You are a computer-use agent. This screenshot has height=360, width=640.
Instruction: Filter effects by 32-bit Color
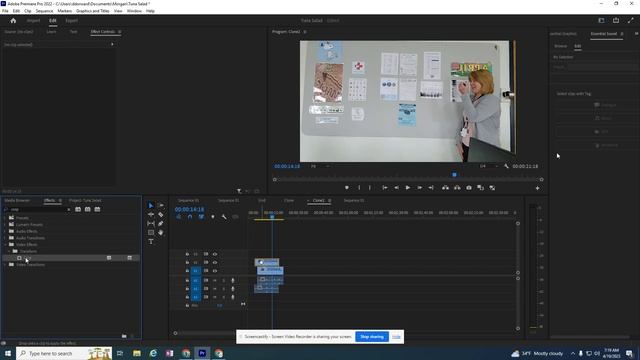(87, 209)
